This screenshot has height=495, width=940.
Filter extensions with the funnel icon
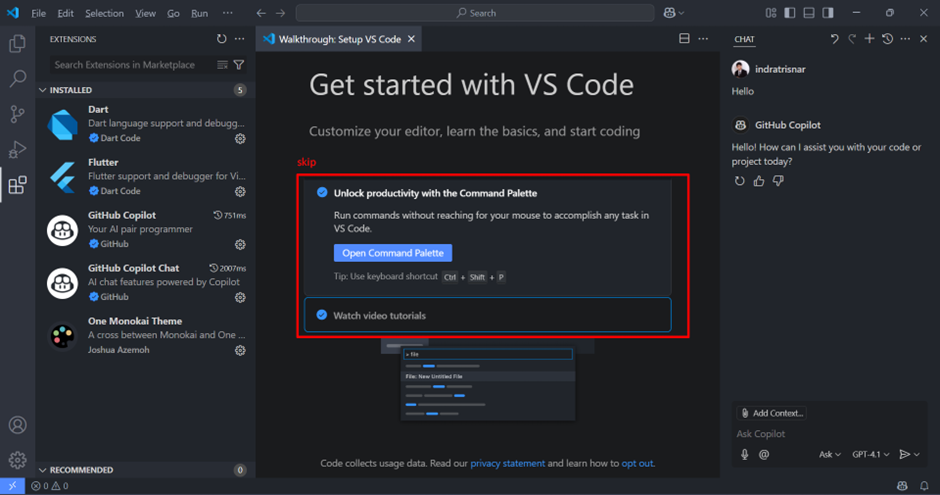(x=239, y=65)
